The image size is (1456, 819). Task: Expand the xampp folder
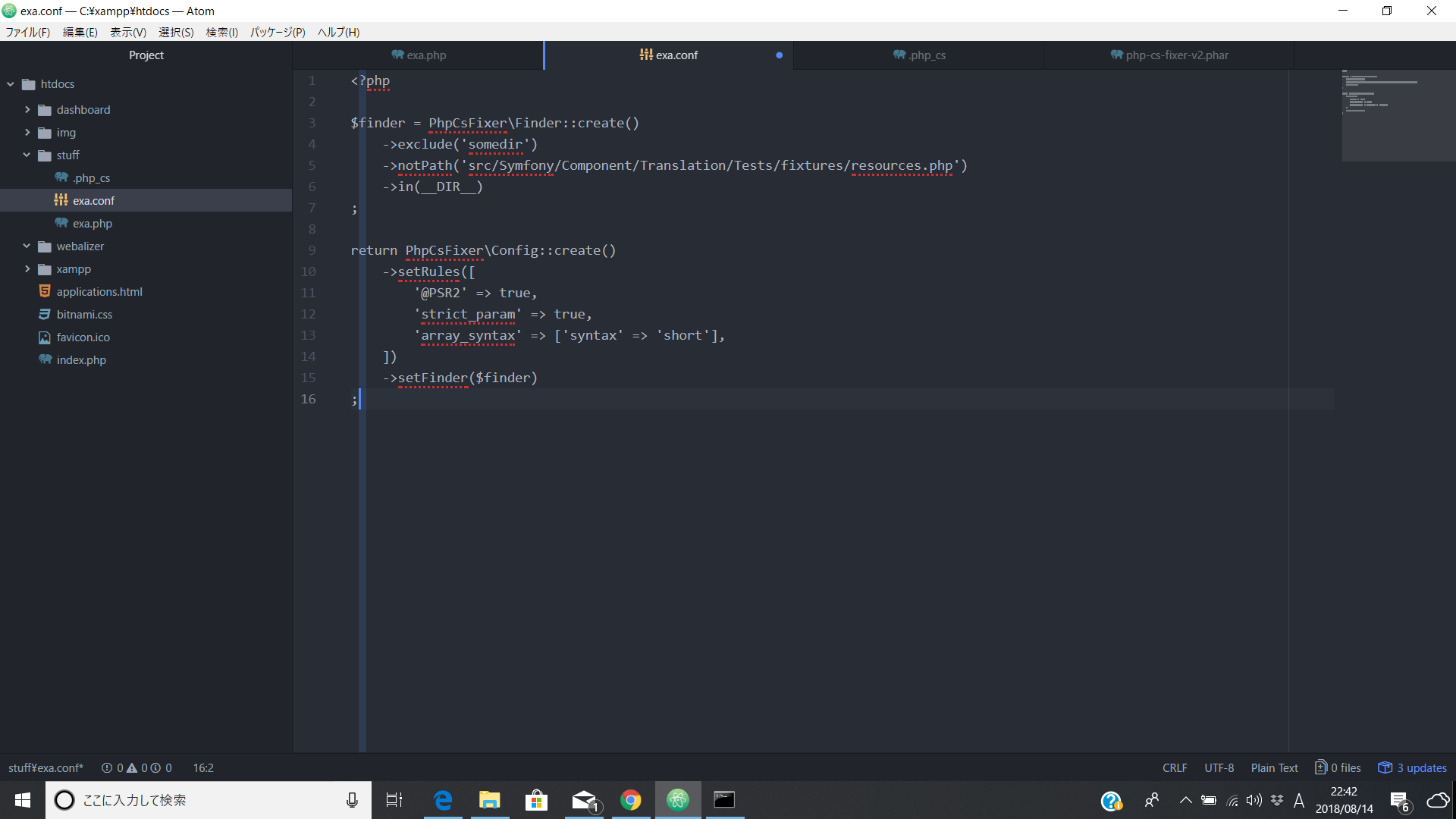point(27,269)
